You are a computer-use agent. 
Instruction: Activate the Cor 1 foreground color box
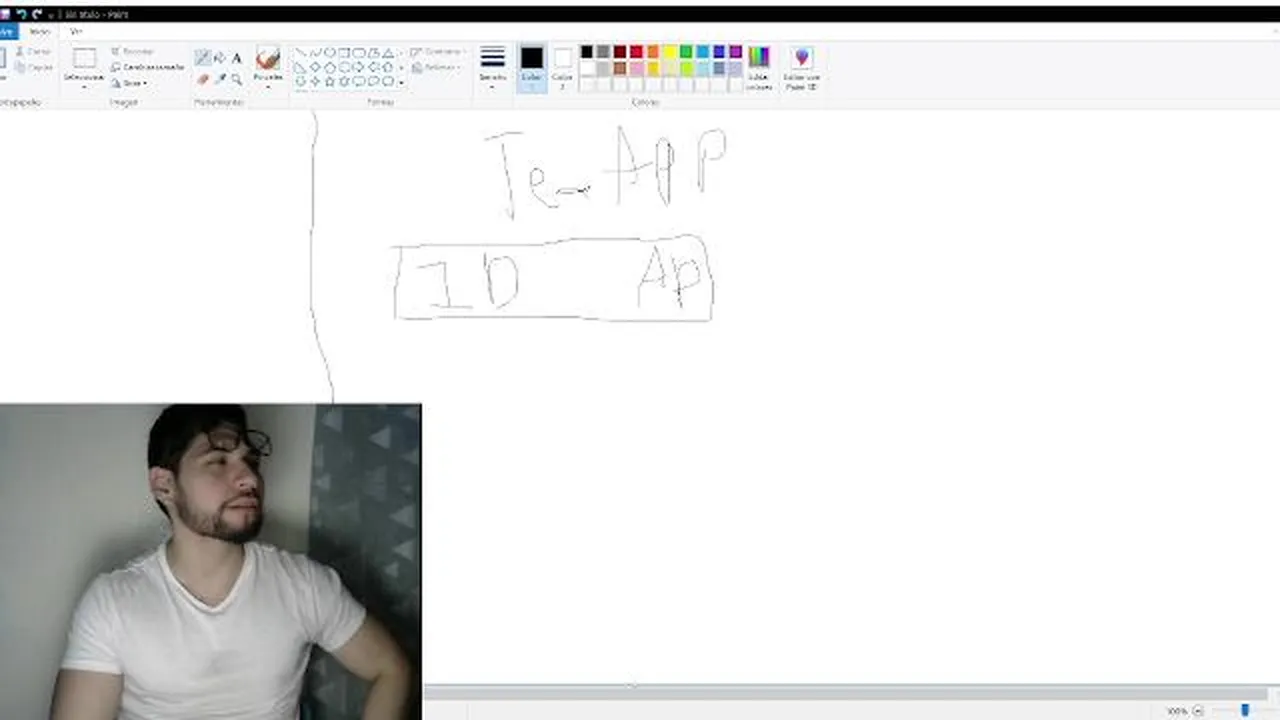531,68
